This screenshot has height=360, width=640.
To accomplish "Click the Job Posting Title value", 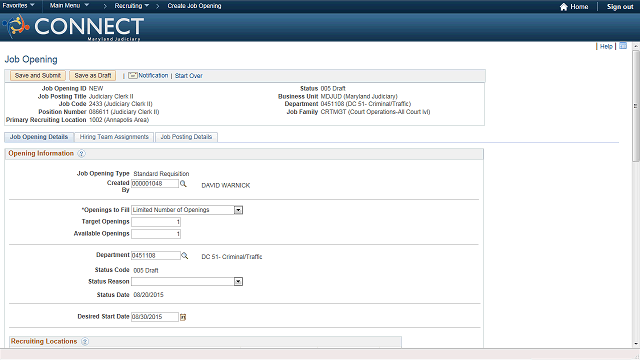I will coord(111,96).
